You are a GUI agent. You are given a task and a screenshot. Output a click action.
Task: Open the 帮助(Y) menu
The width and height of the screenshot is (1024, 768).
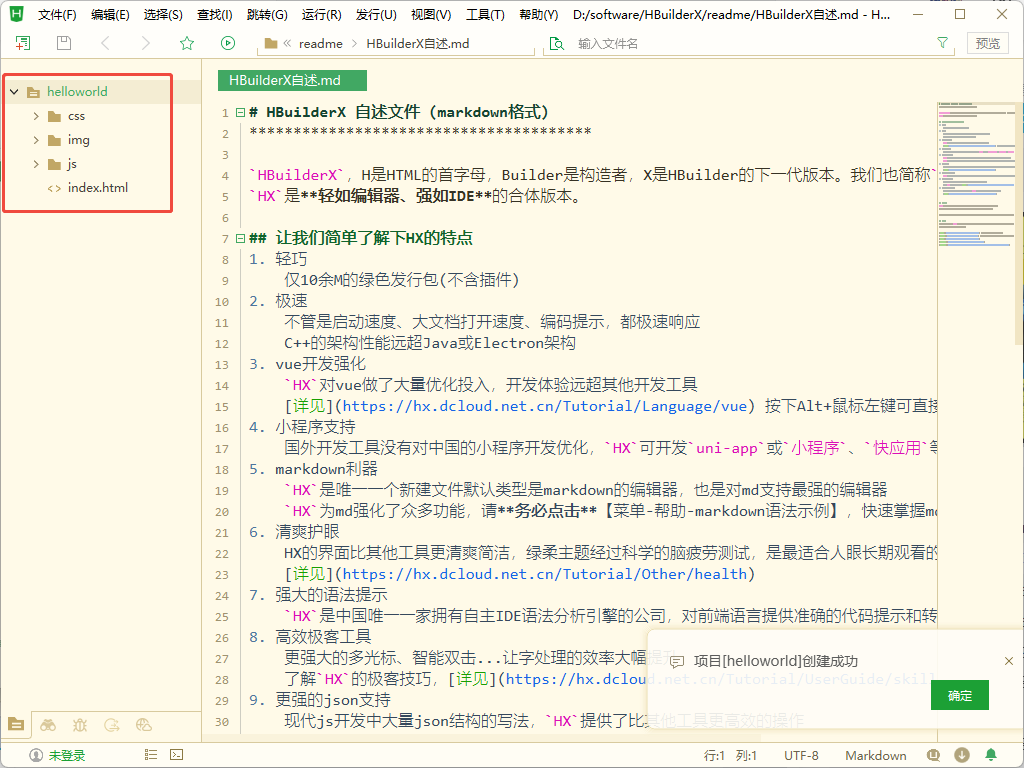click(538, 14)
